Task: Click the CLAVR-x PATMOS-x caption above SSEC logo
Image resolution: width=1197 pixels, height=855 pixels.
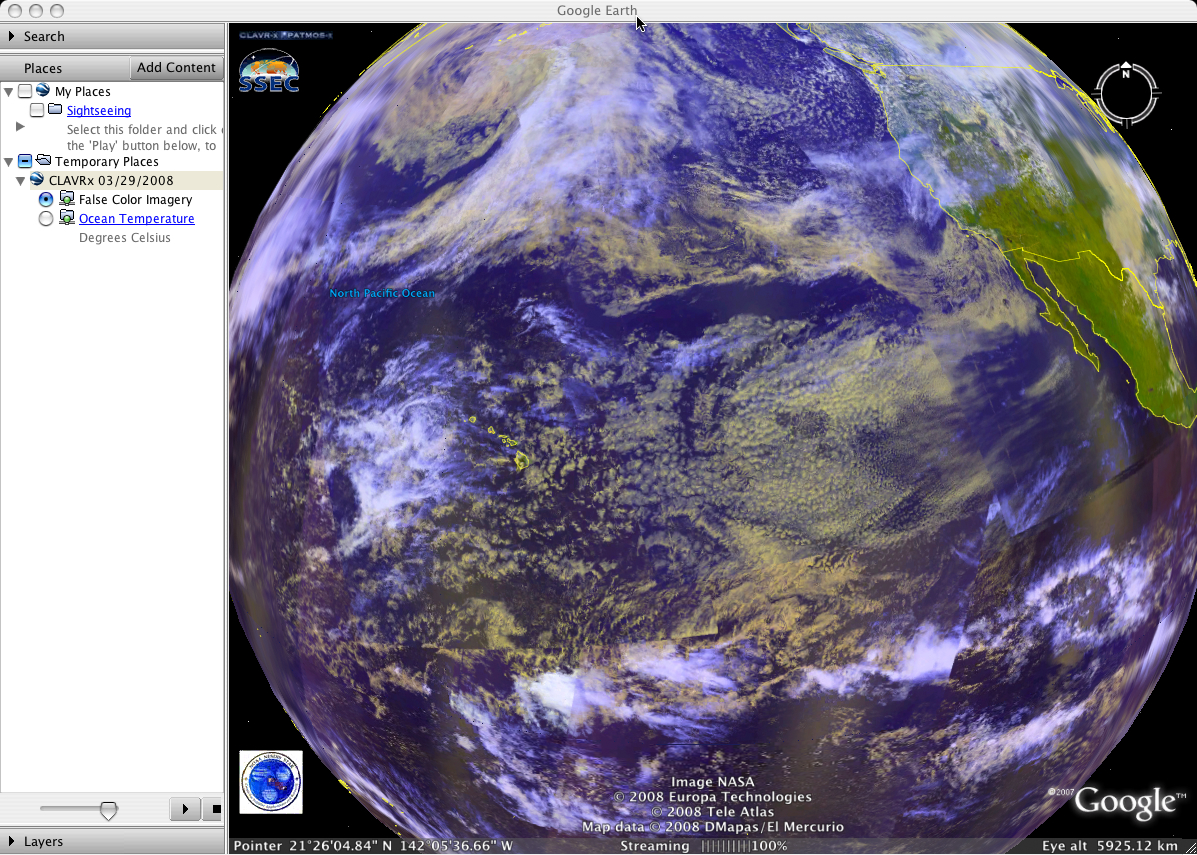Action: 286,35
